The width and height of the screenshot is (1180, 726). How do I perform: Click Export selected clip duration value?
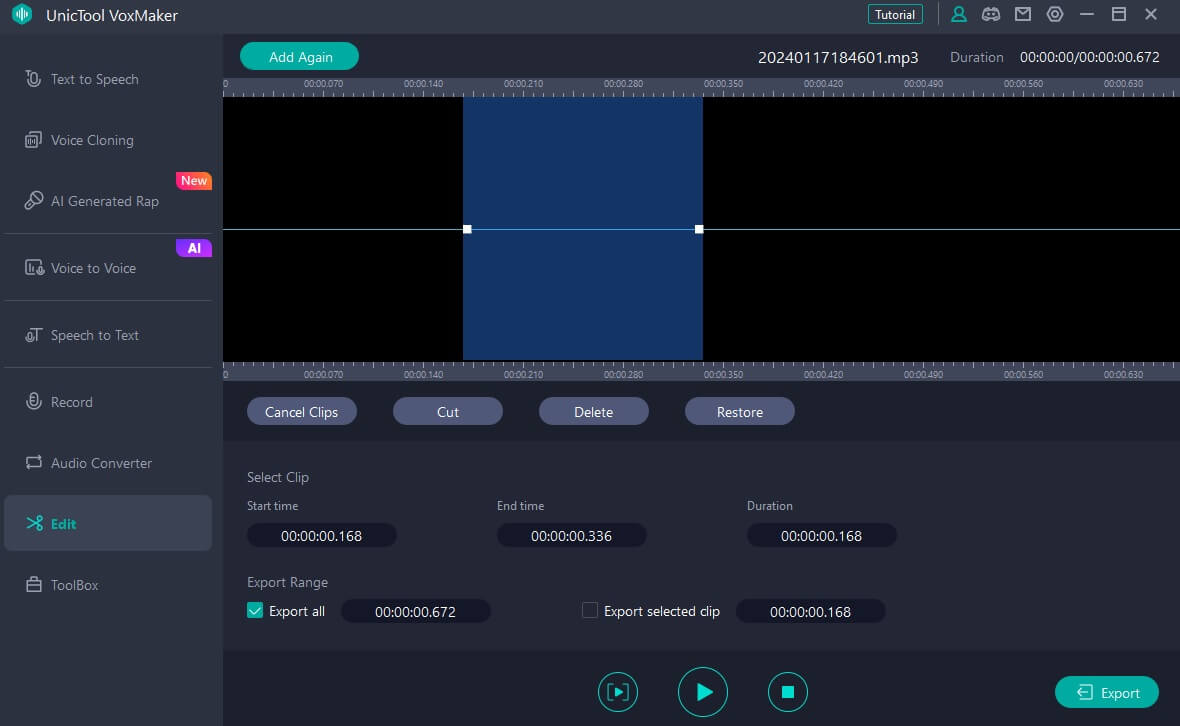point(810,612)
